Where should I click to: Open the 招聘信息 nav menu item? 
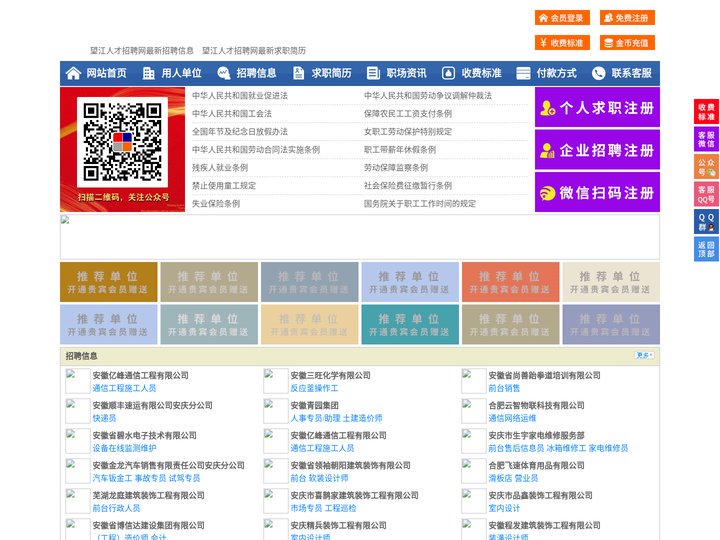pos(256,73)
